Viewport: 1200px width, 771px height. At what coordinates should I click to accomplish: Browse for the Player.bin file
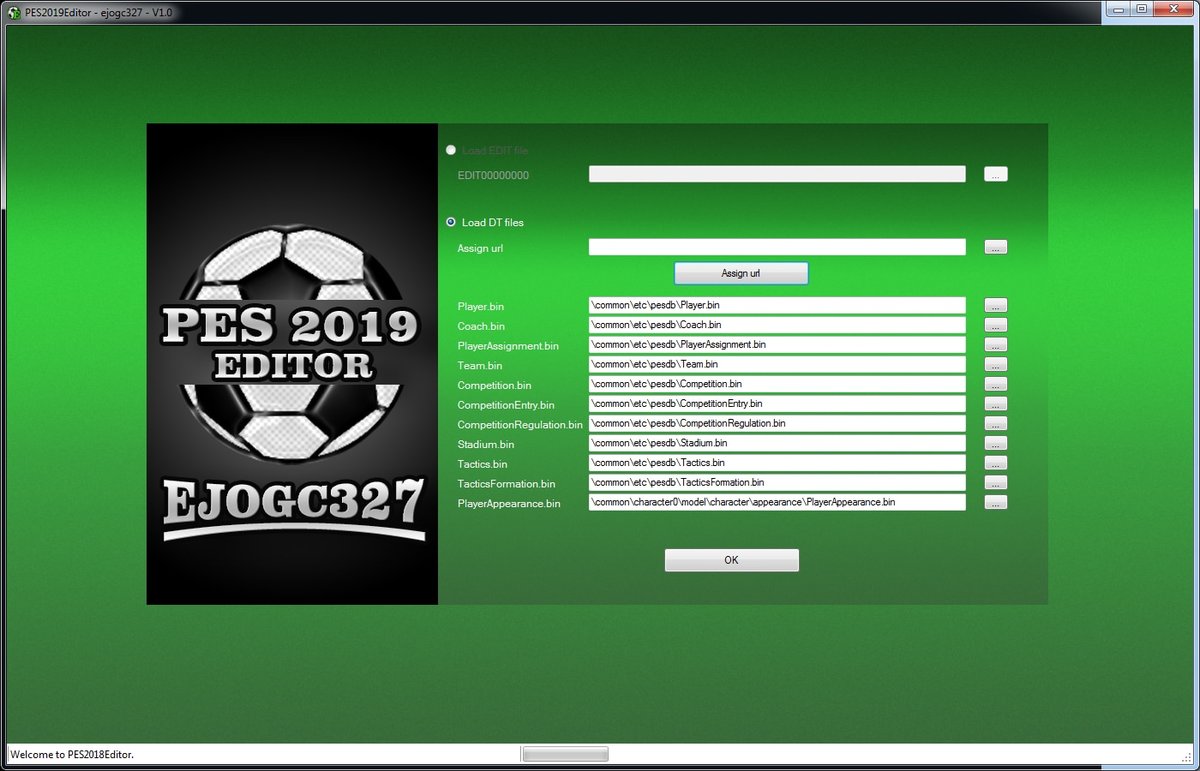pos(995,305)
